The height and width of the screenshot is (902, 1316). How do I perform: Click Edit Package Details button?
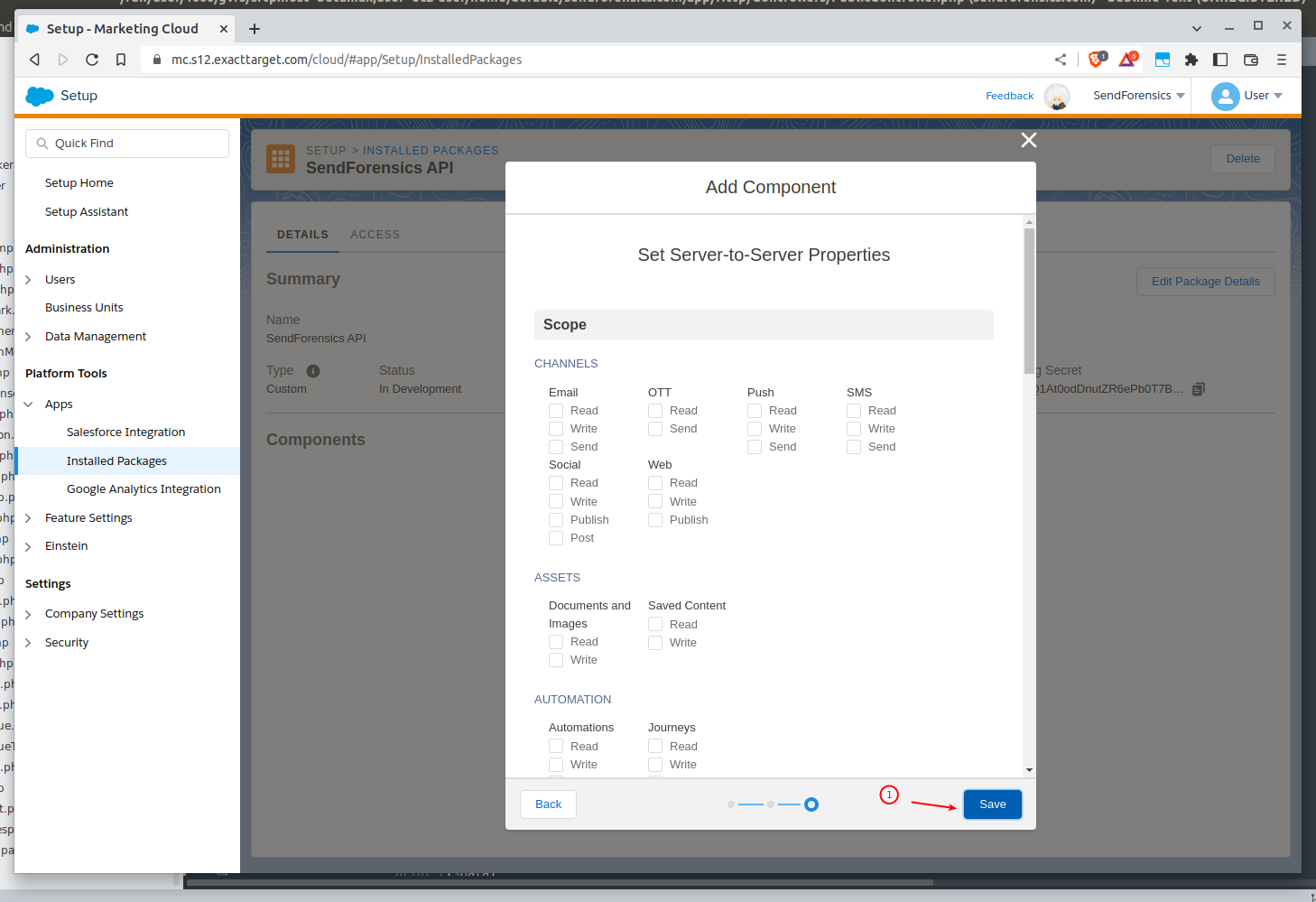1206,282
